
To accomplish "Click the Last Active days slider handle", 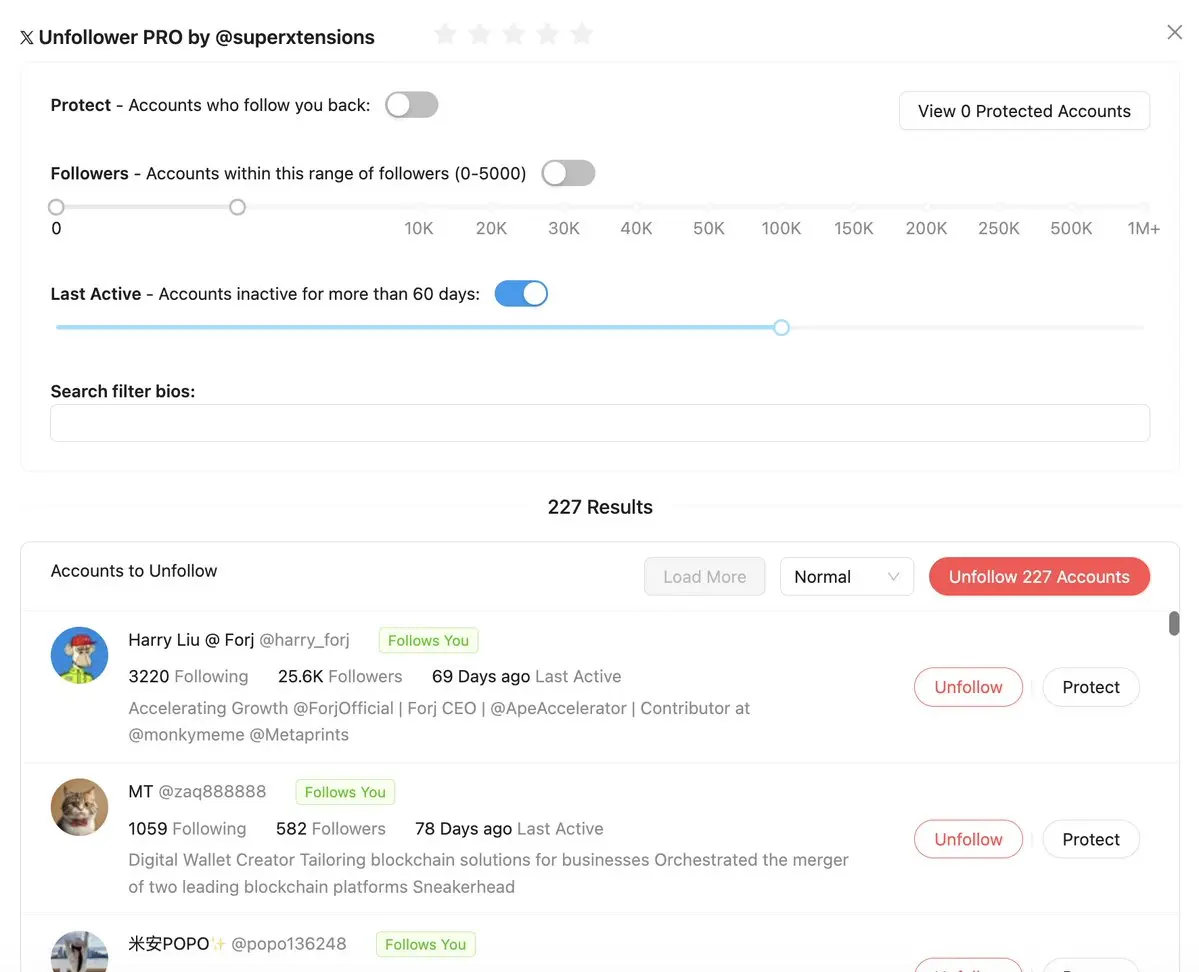I will 782,328.
